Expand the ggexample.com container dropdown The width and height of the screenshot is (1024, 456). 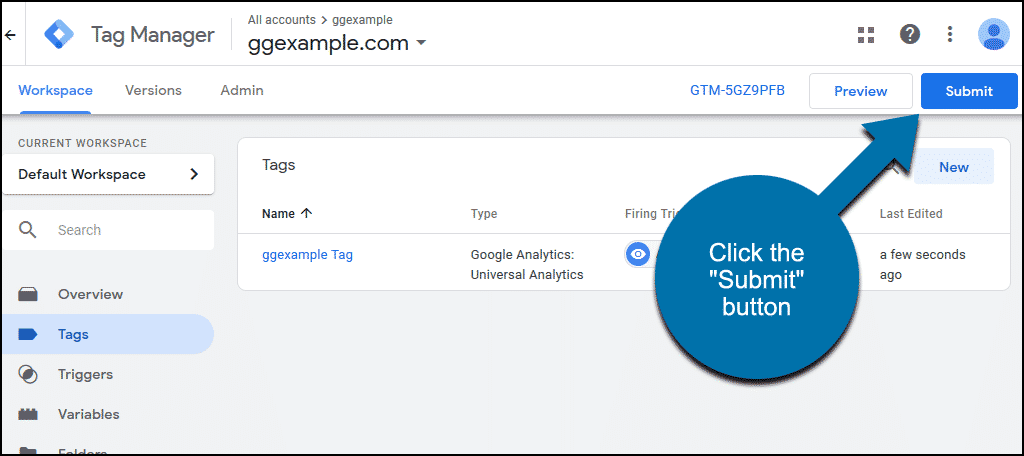(x=421, y=43)
